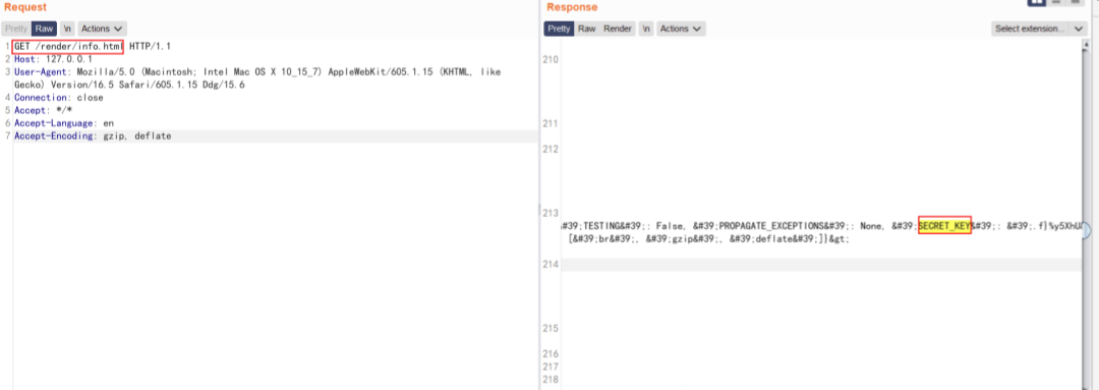Viewport: 1099px width, 390px height.
Task: Open the Response Actions dropdown
Action: point(681,29)
